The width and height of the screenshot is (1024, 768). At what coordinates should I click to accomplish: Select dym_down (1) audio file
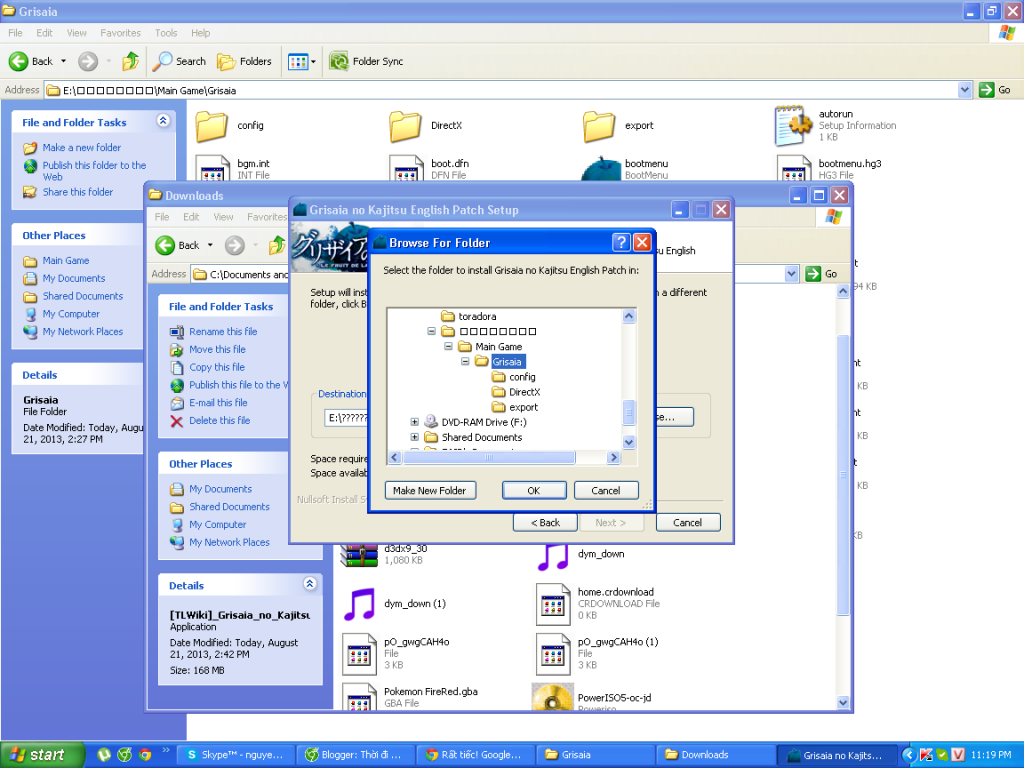click(395, 604)
